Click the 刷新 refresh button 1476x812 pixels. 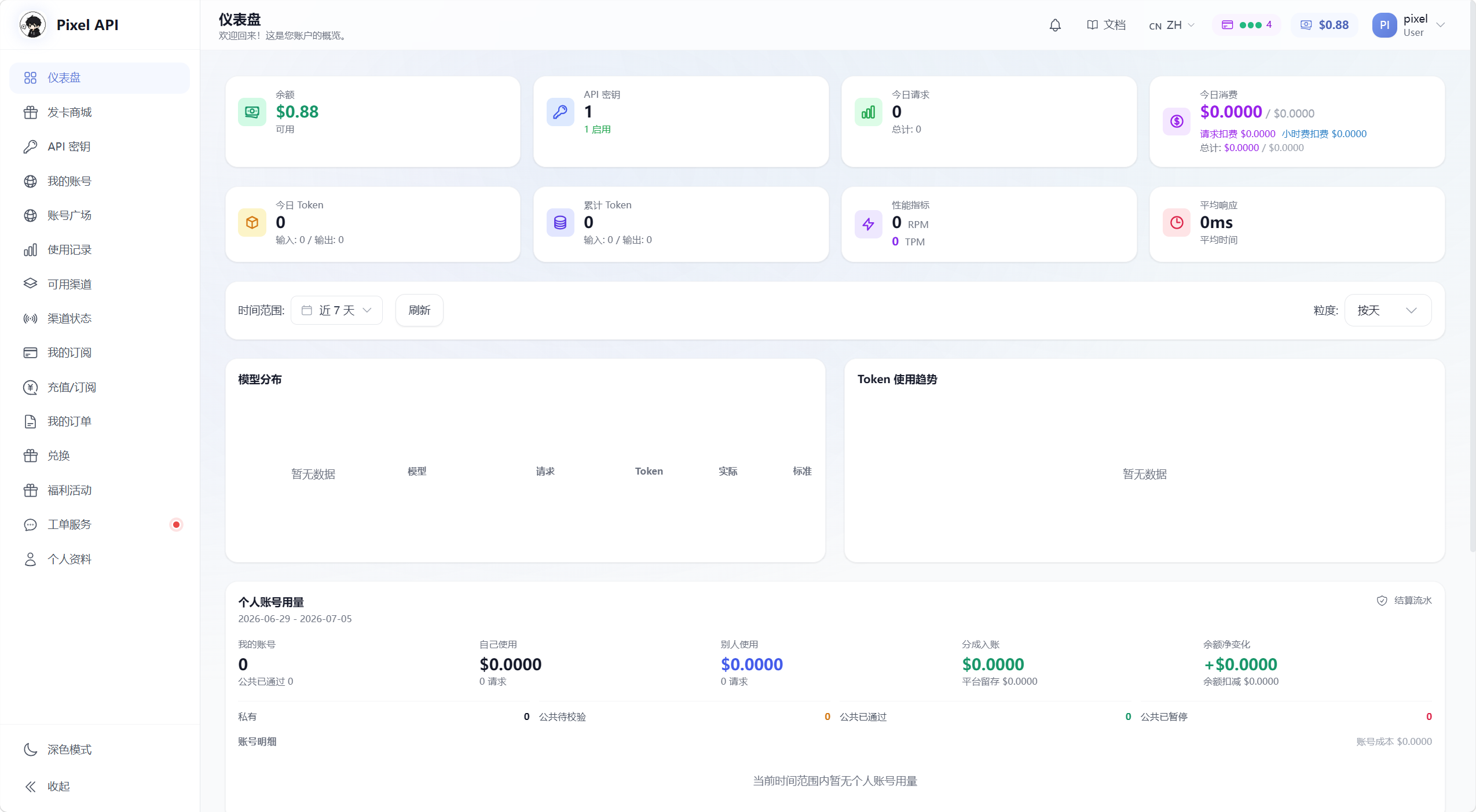[419, 310]
